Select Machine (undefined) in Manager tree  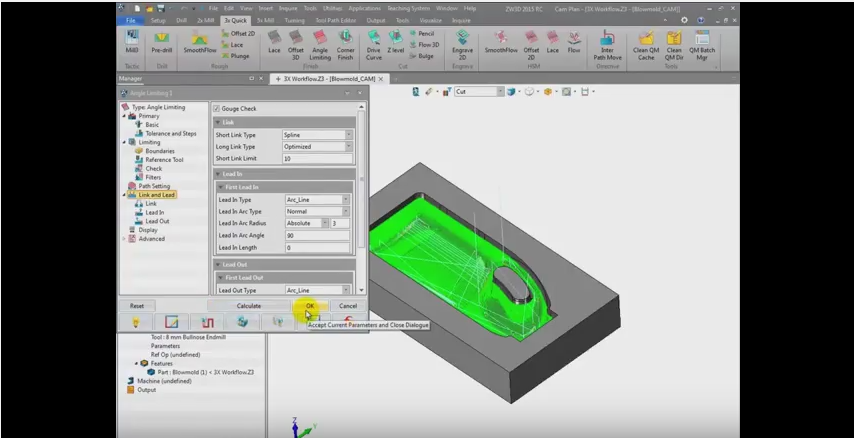tap(164, 381)
